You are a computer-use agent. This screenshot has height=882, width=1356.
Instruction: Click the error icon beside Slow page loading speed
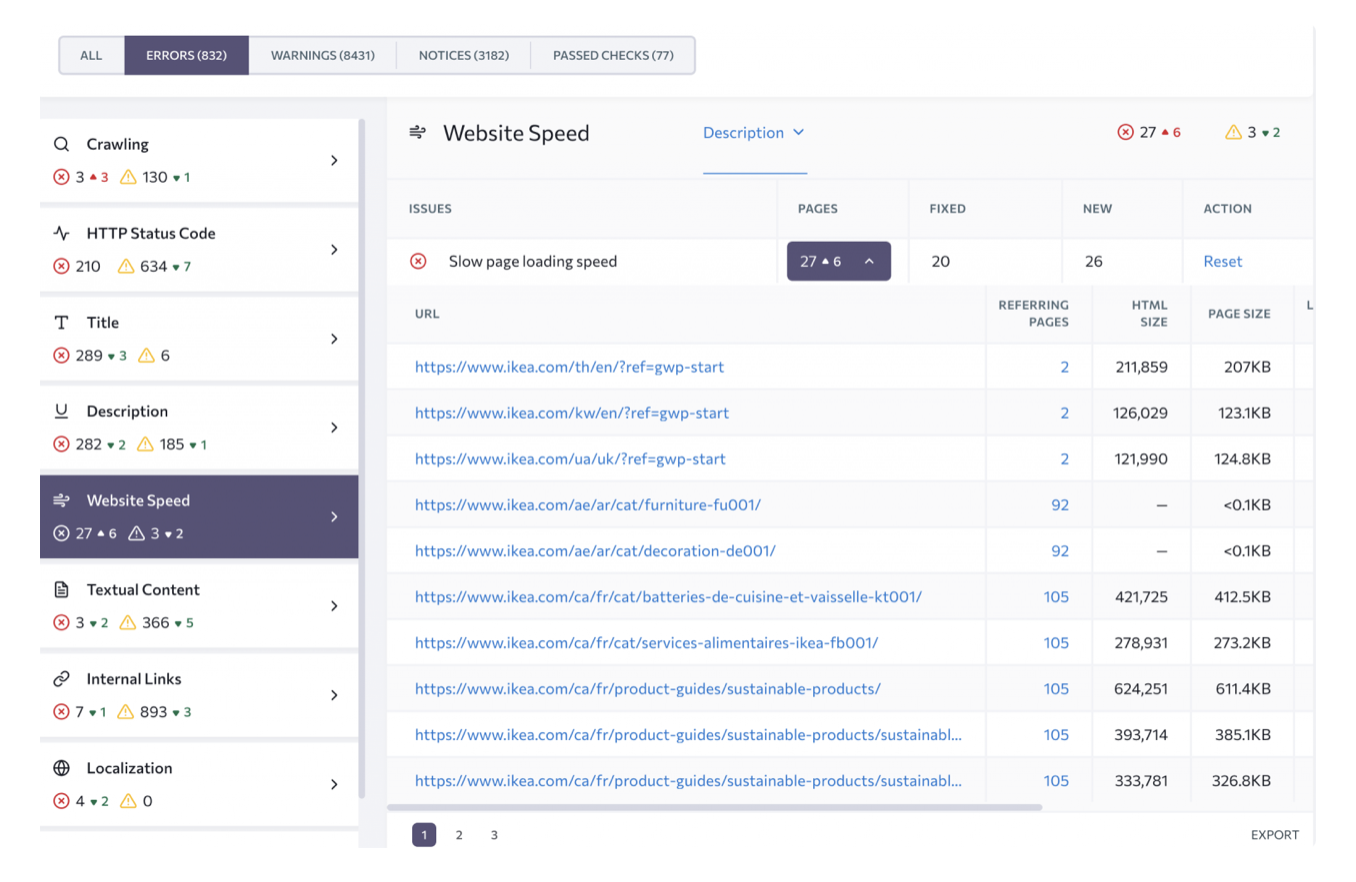418,261
